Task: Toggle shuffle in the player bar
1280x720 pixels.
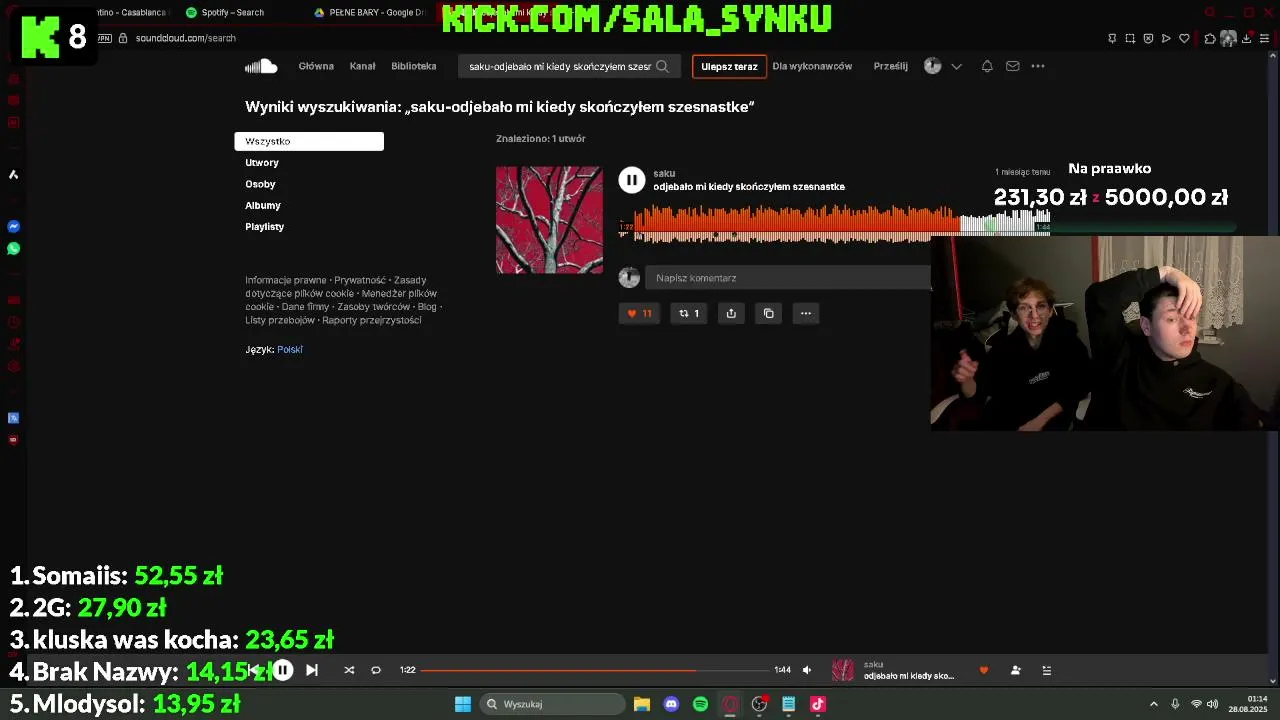Action: 349,670
